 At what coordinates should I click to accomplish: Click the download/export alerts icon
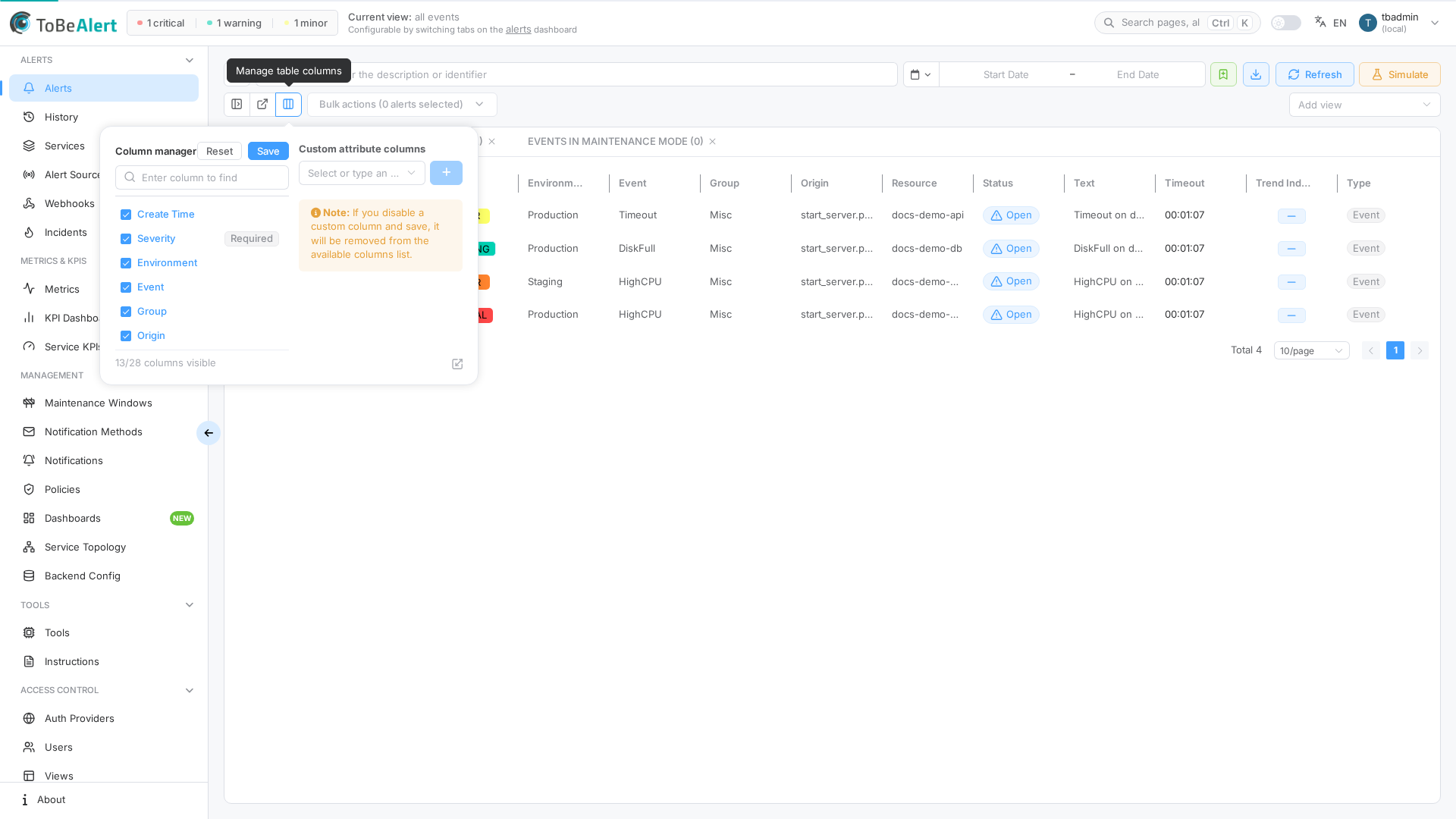click(x=1256, y=74)
